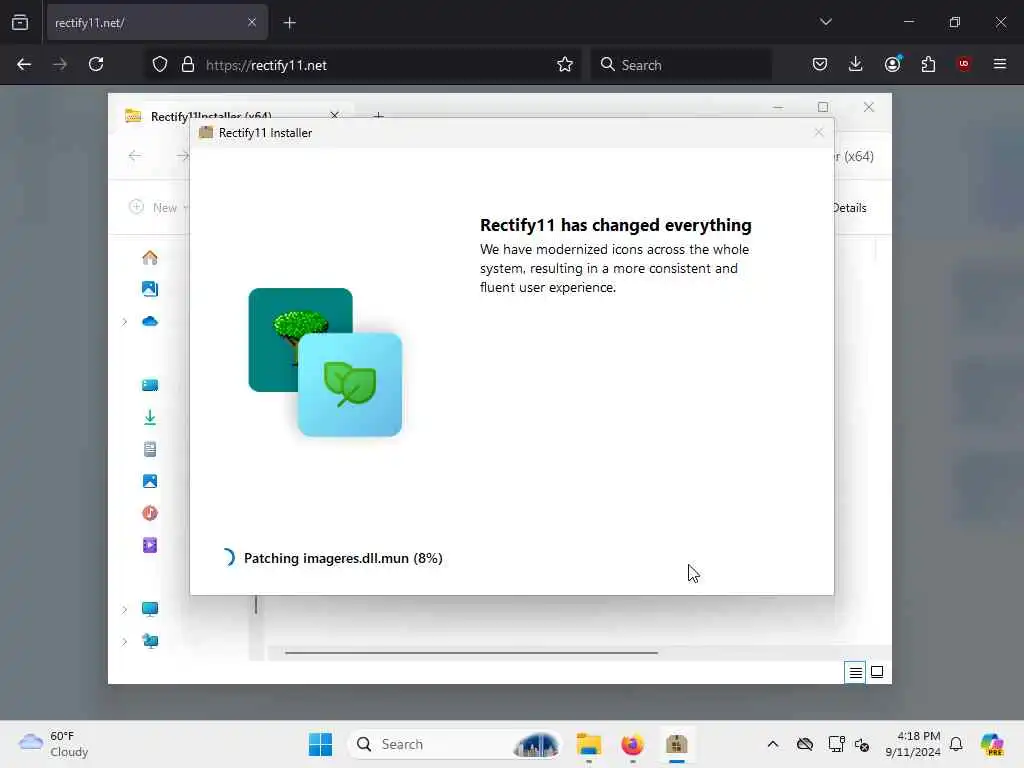Open the Firefox downloads panel
Viewport: 1024px width, 768px height.
(x=856, y=65)
